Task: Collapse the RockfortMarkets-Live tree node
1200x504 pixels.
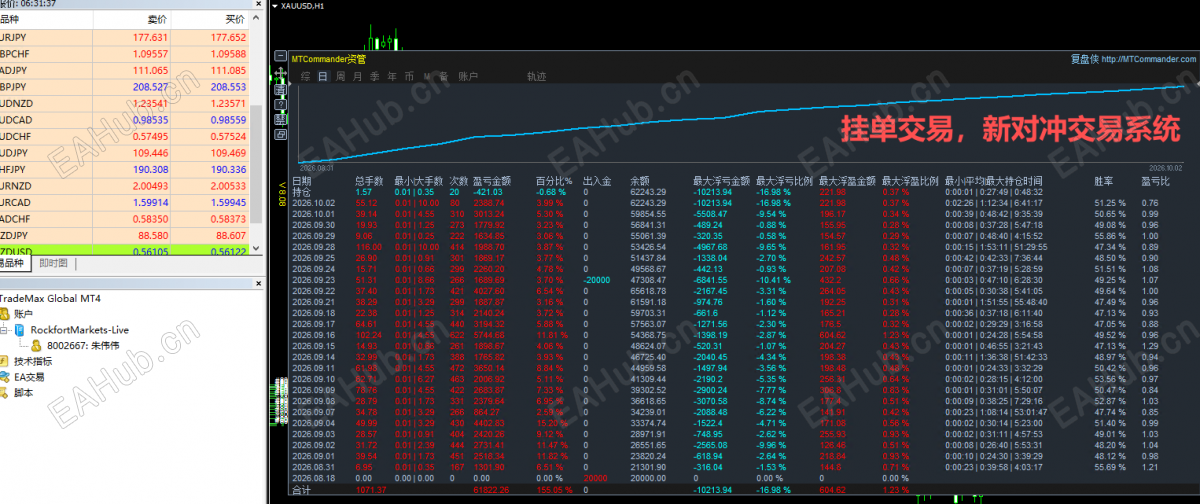Action: (x=4, y=329)
